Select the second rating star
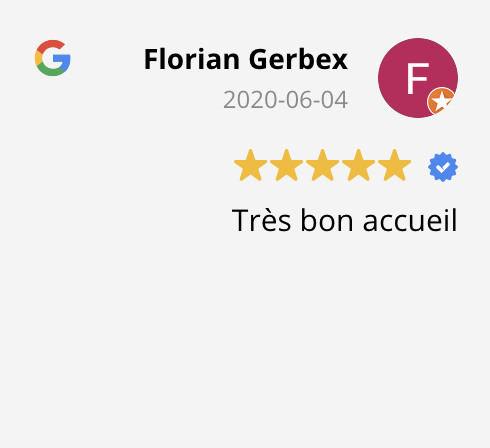Viewport: 490px width, 448px height. point(286,165)
